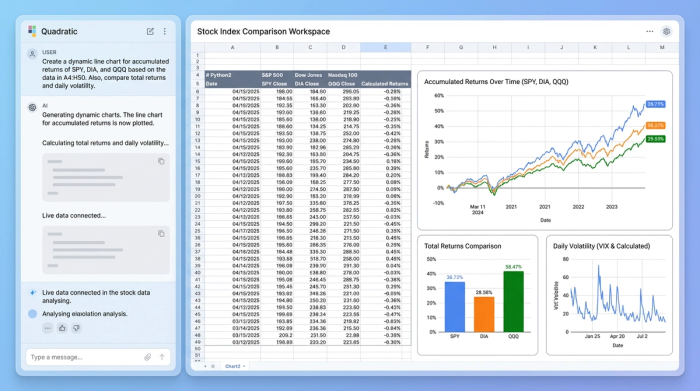The width and height of the screenshot is (700, 391).
Task: Start a new chat with the compose icon
Action: [150, 31]
